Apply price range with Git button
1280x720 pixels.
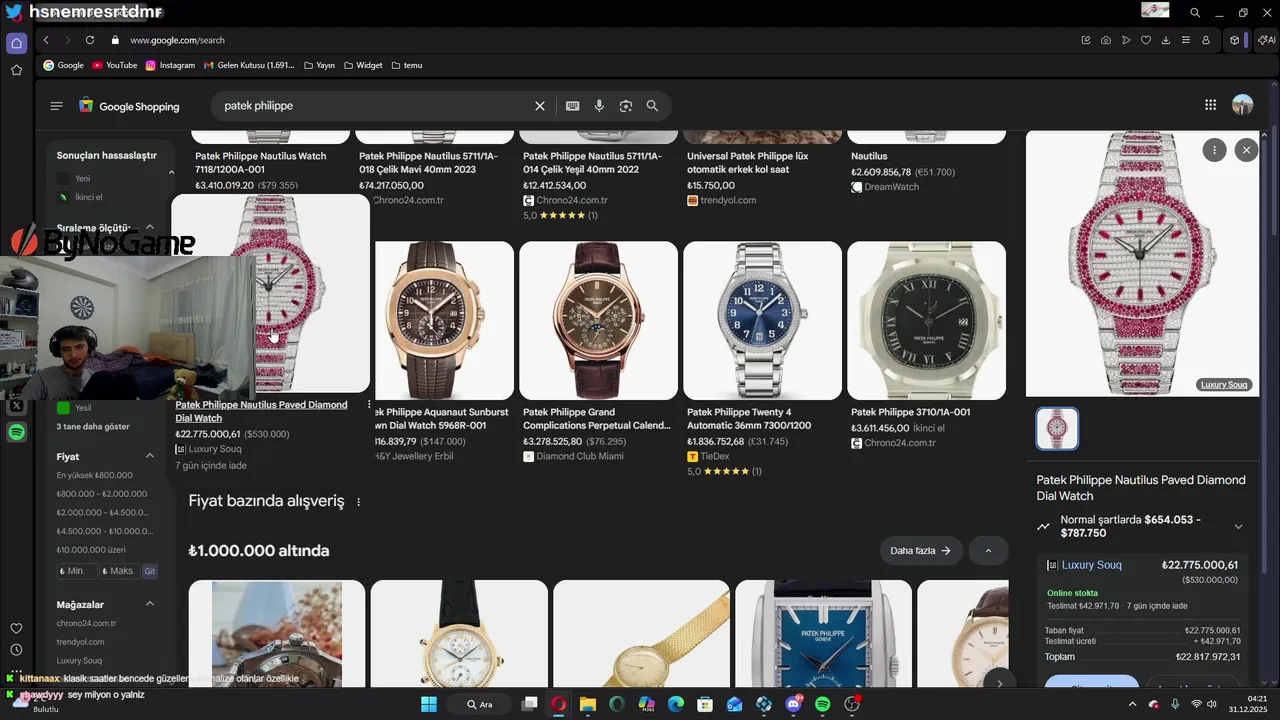pyautogui.click(x=150, y=571)
